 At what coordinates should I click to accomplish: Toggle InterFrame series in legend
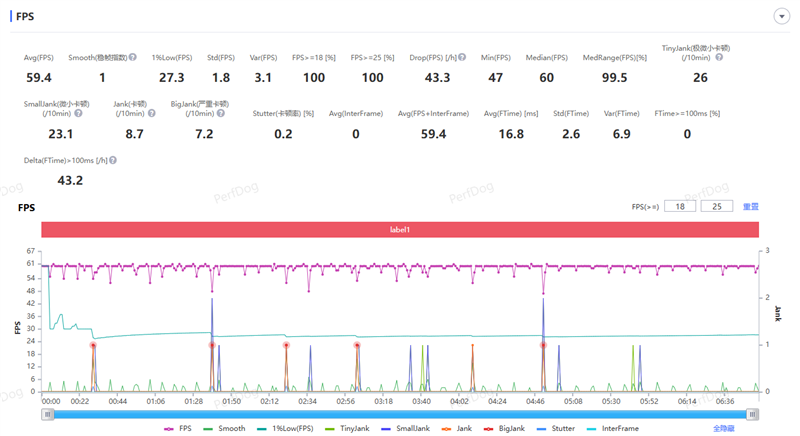618,428
